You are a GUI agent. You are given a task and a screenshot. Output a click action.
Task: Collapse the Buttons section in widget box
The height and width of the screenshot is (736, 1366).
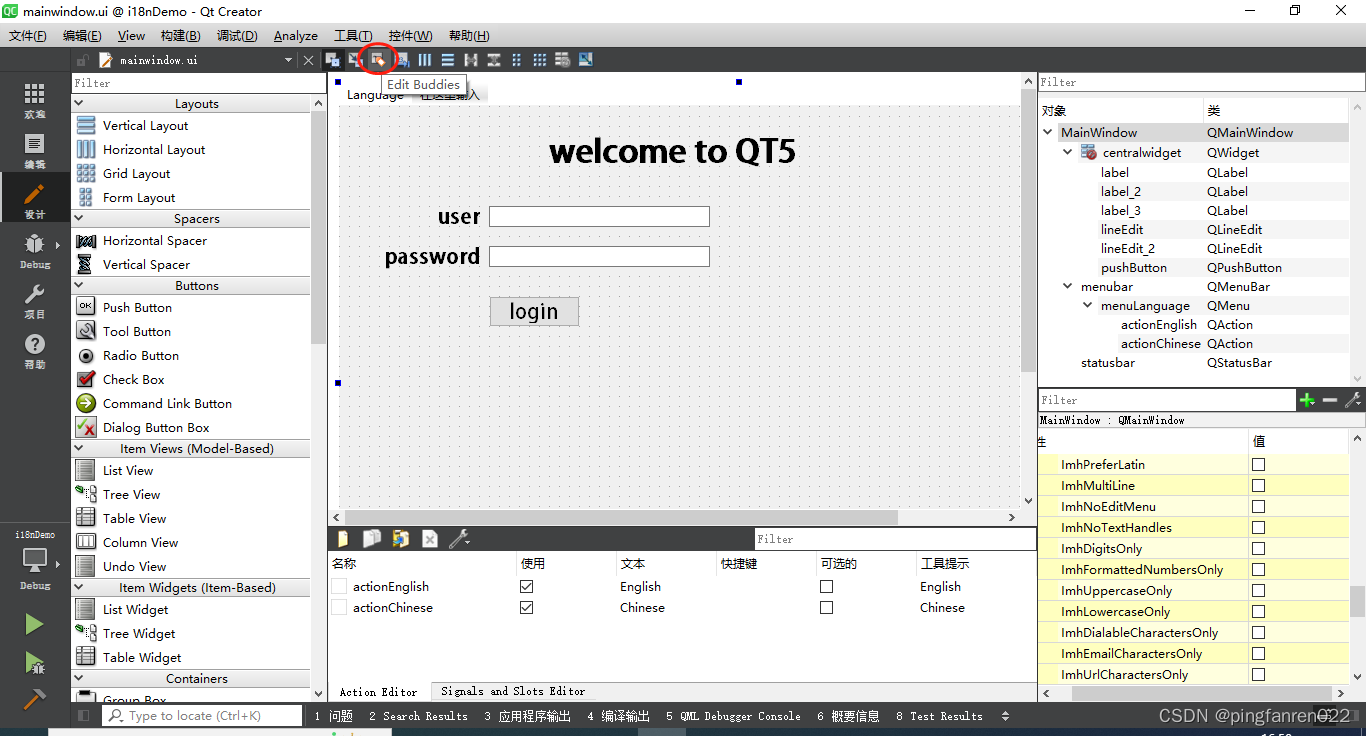[x=80, y=285]
